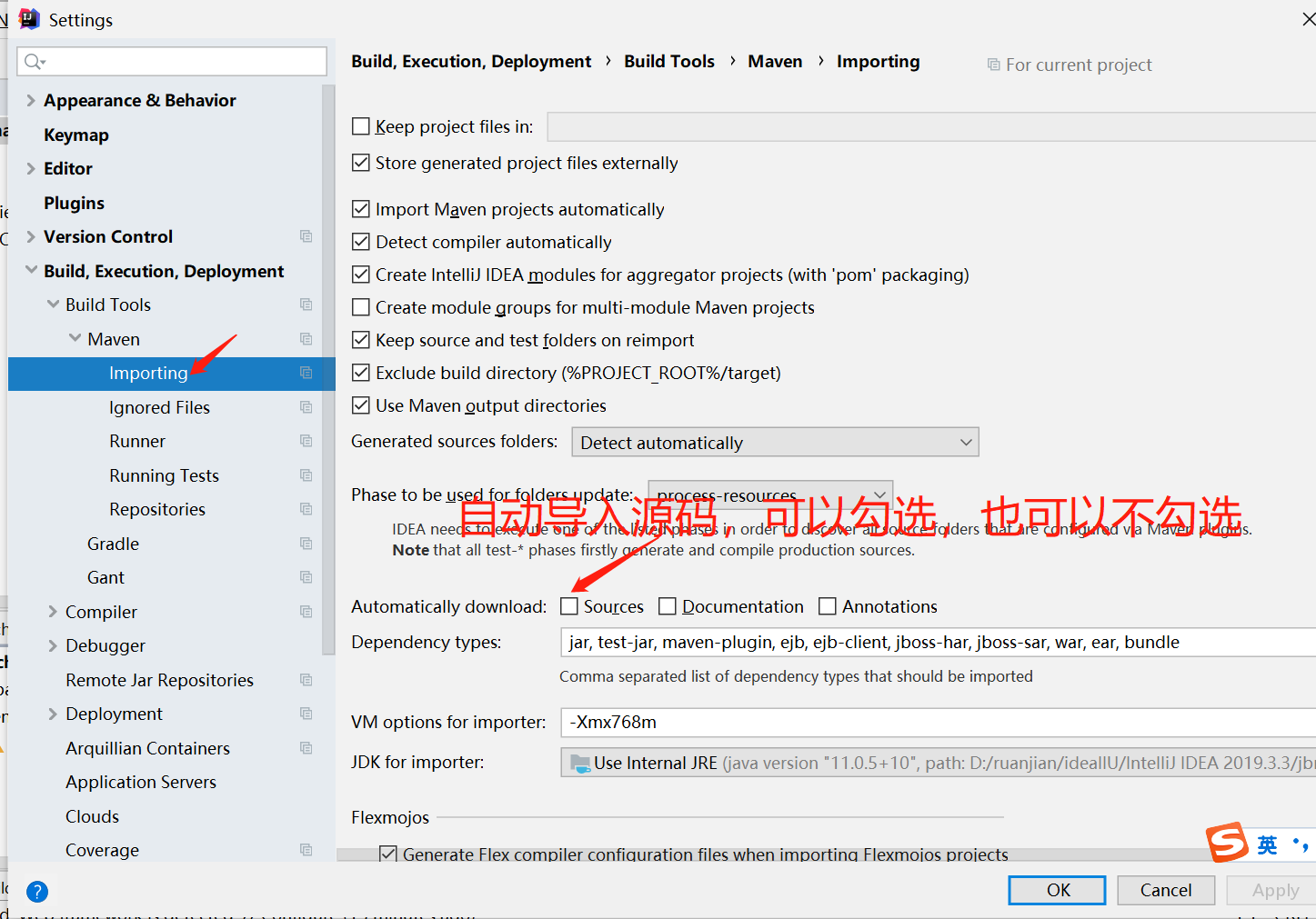Click project-level icon beside Gradle

[306, 544]
